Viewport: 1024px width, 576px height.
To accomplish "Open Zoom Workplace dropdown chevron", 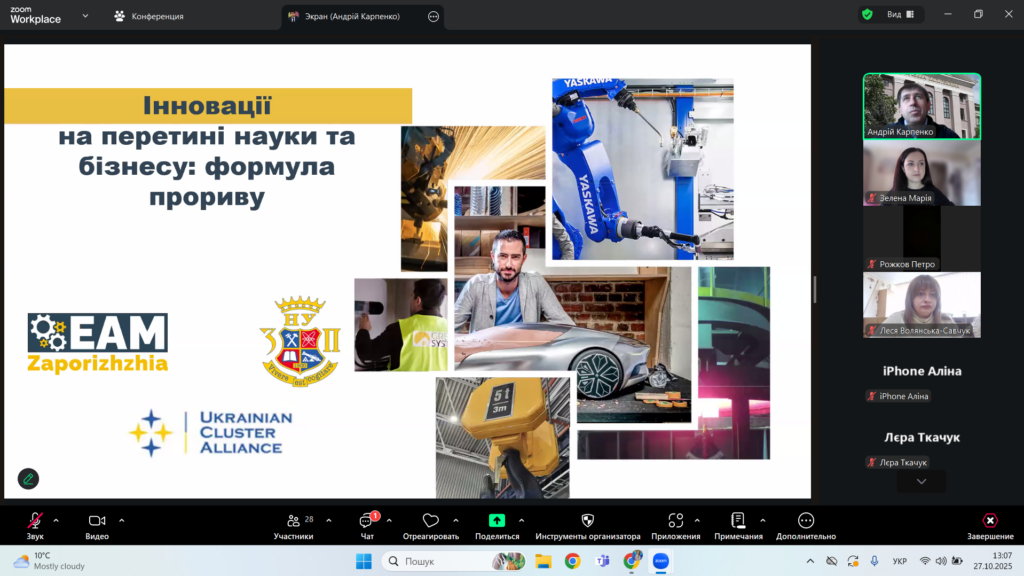I will pos(85,16).
